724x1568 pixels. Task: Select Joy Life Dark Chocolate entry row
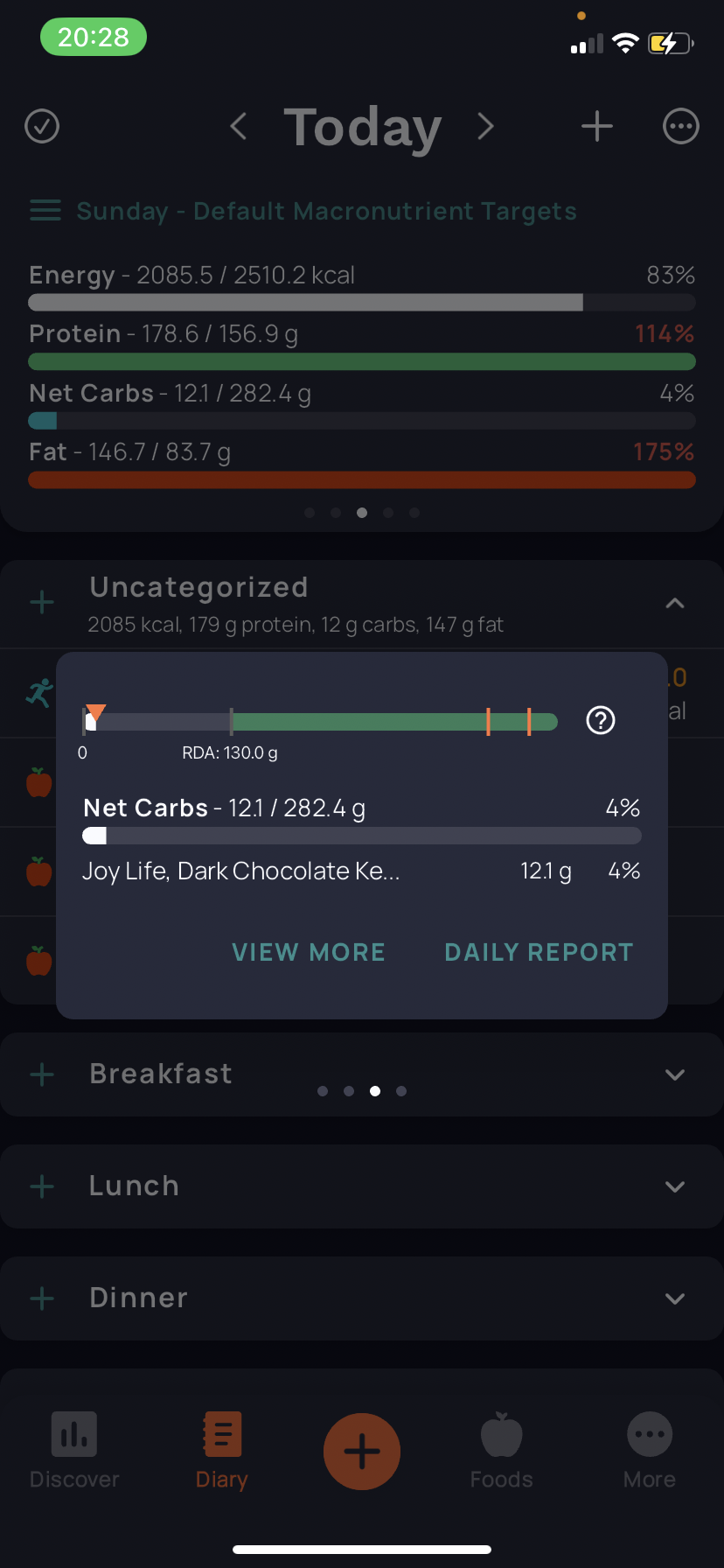pos(362,871)
